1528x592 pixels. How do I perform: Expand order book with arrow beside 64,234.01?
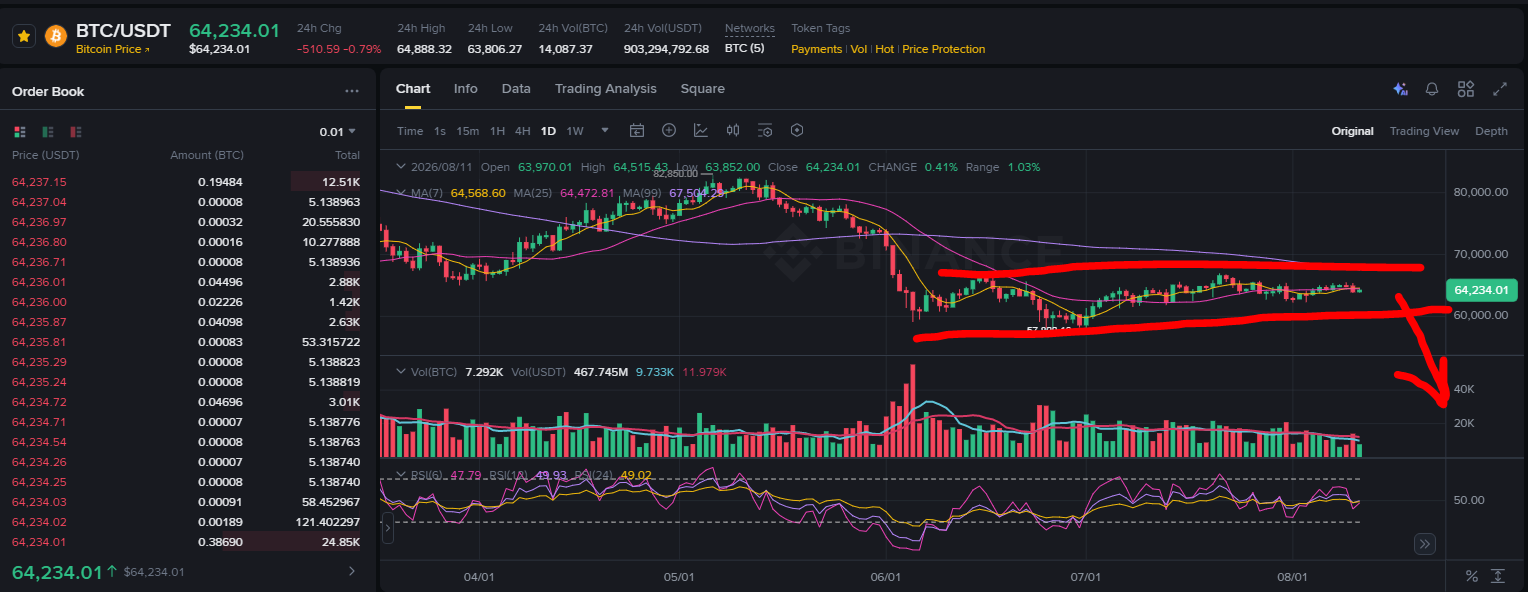pos(351,572)
